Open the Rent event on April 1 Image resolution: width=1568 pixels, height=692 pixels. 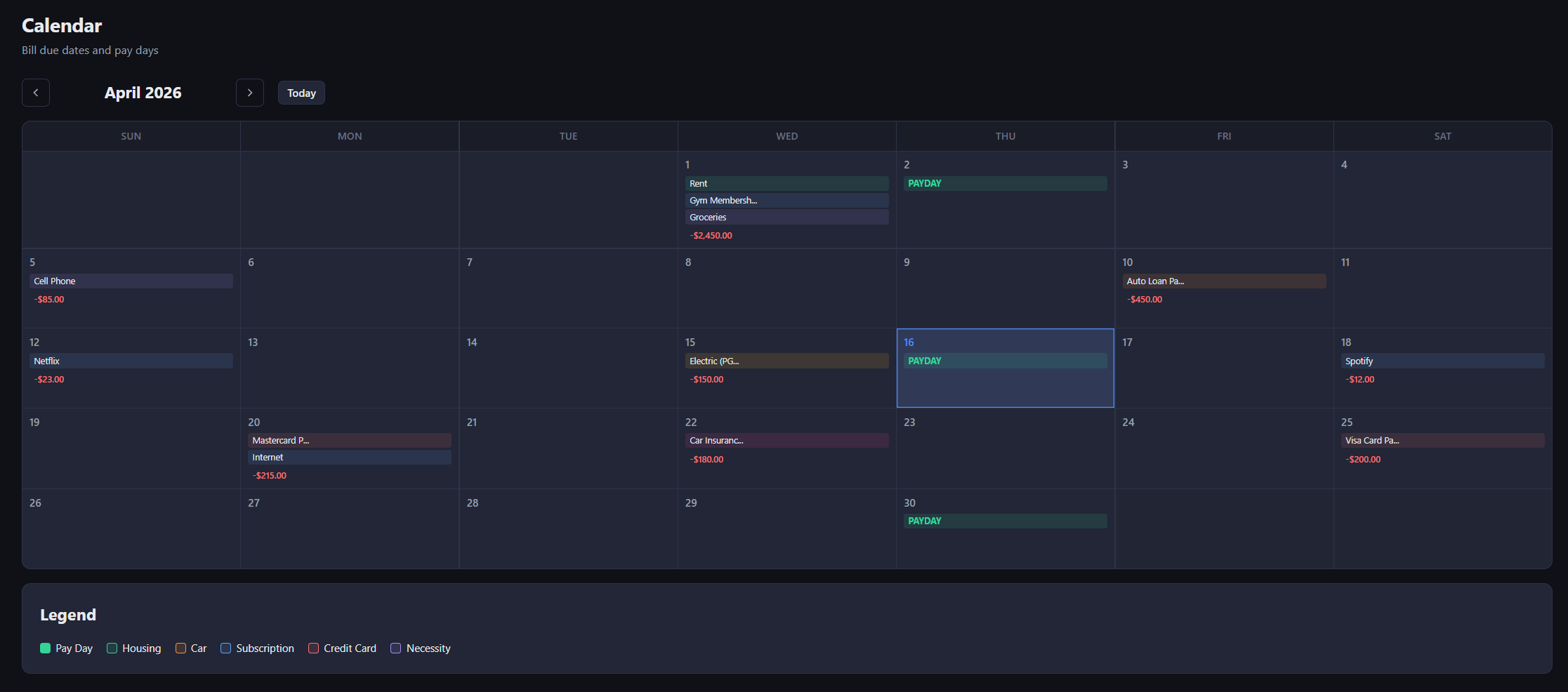click(786, 183)
